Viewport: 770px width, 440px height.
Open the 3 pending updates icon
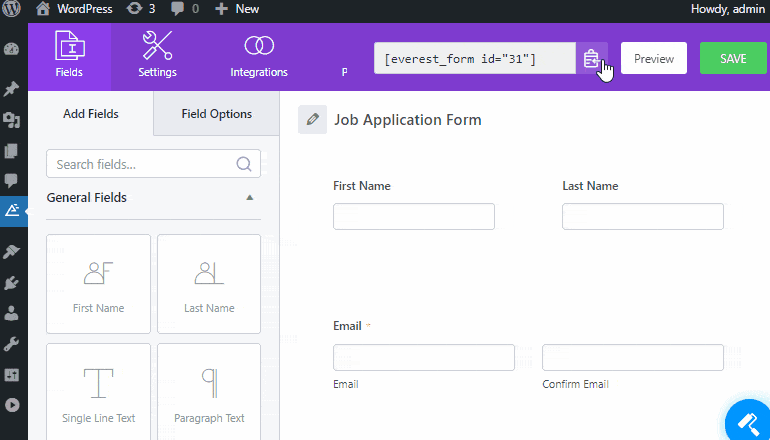[x=140, y=9]
